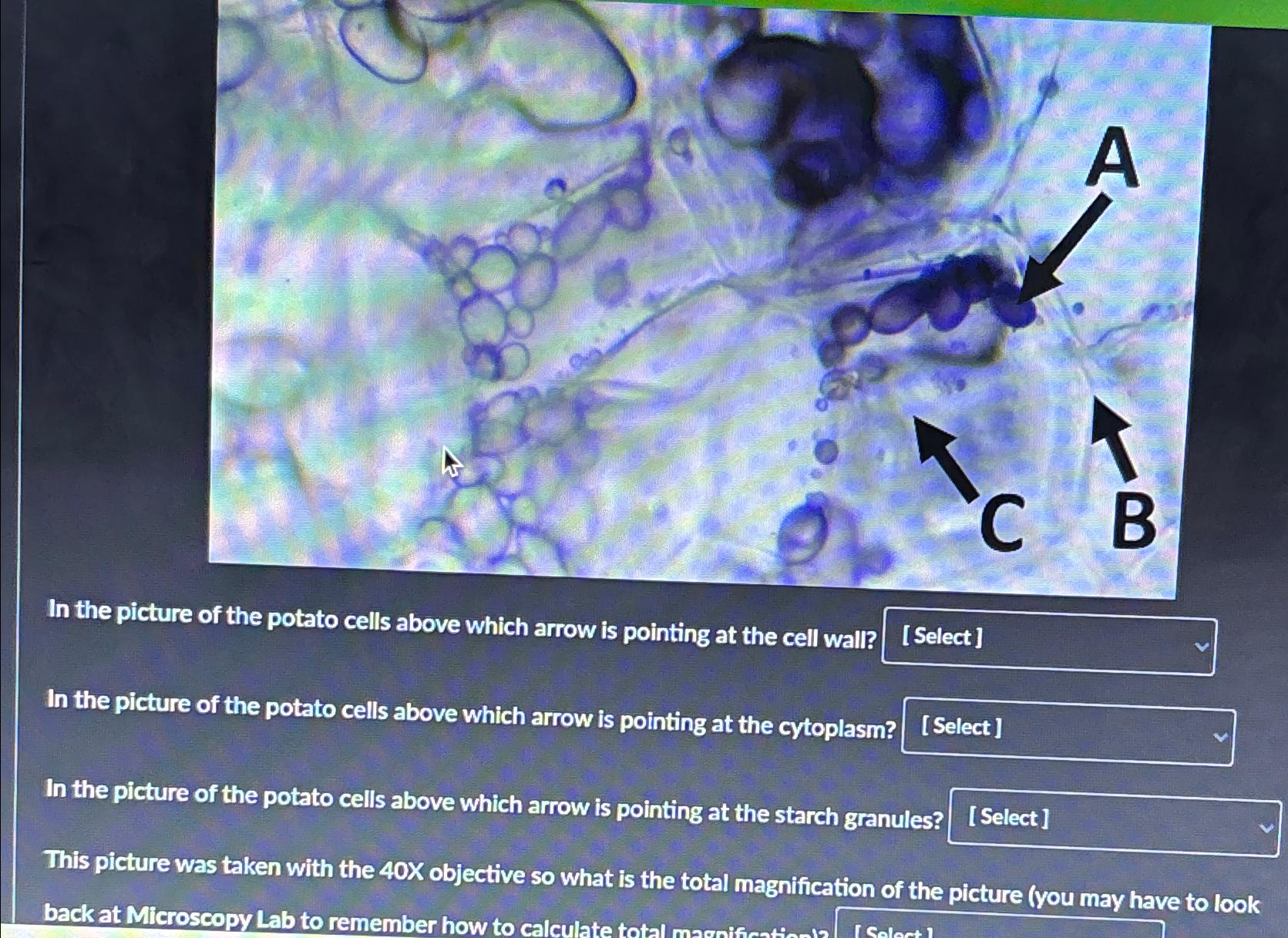Click the cell wall question text
This screenshot has width=1288, height=938.
(x=455, y=624)
